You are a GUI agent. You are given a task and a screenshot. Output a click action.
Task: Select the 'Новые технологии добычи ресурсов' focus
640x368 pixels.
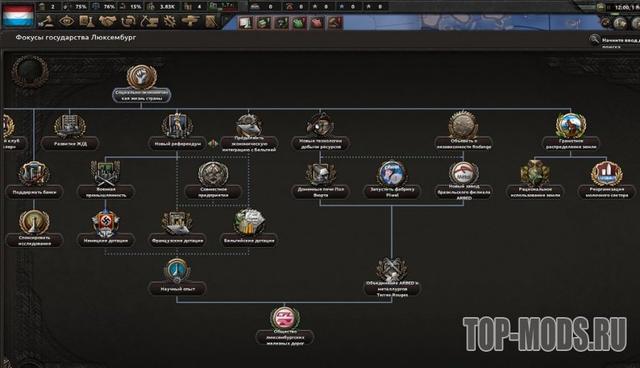(320, 132)
